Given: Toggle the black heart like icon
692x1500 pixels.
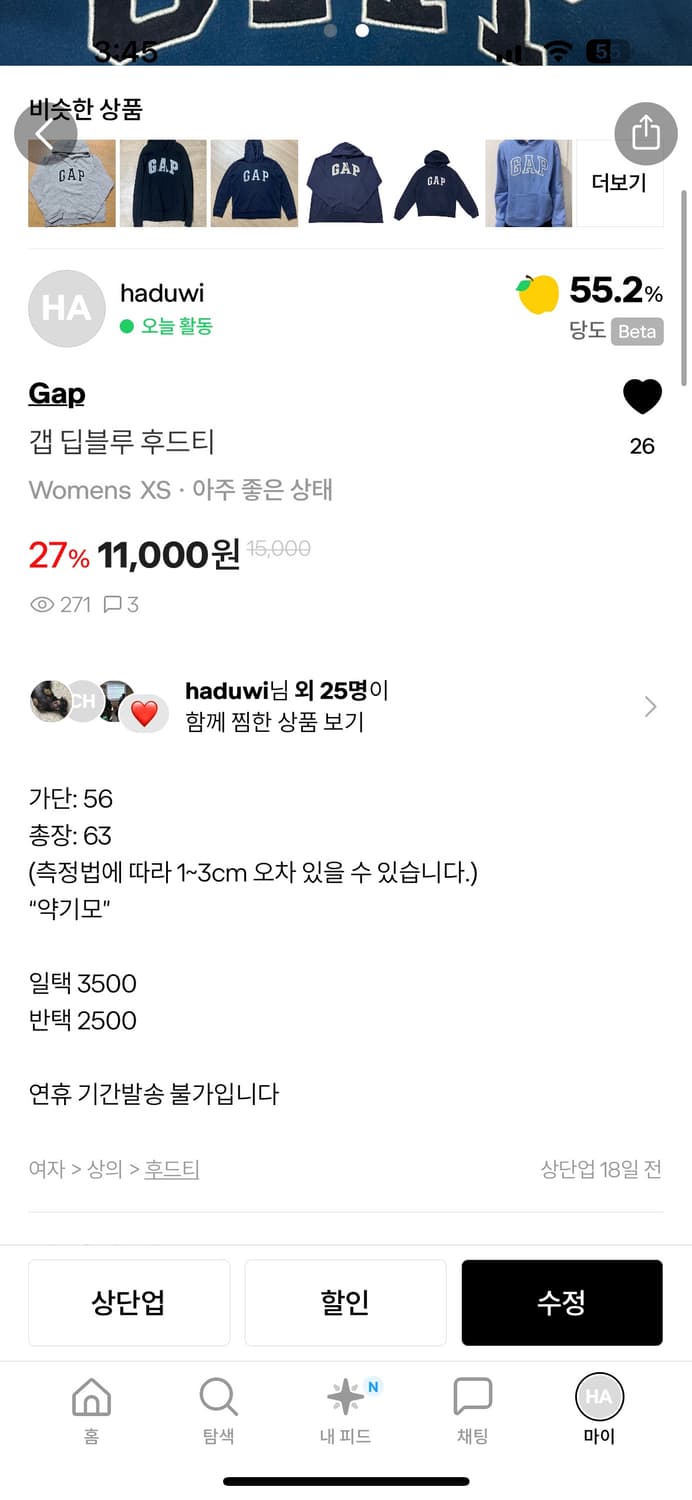Looking at the screenshot, I should point(642,397).
